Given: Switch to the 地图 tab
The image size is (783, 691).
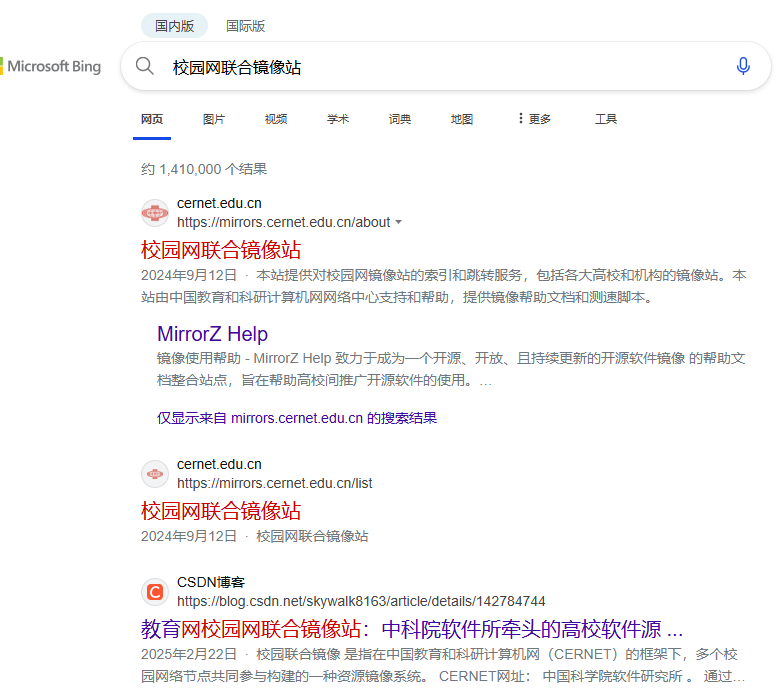Looking at the screenshot, I should coord(461,119).
